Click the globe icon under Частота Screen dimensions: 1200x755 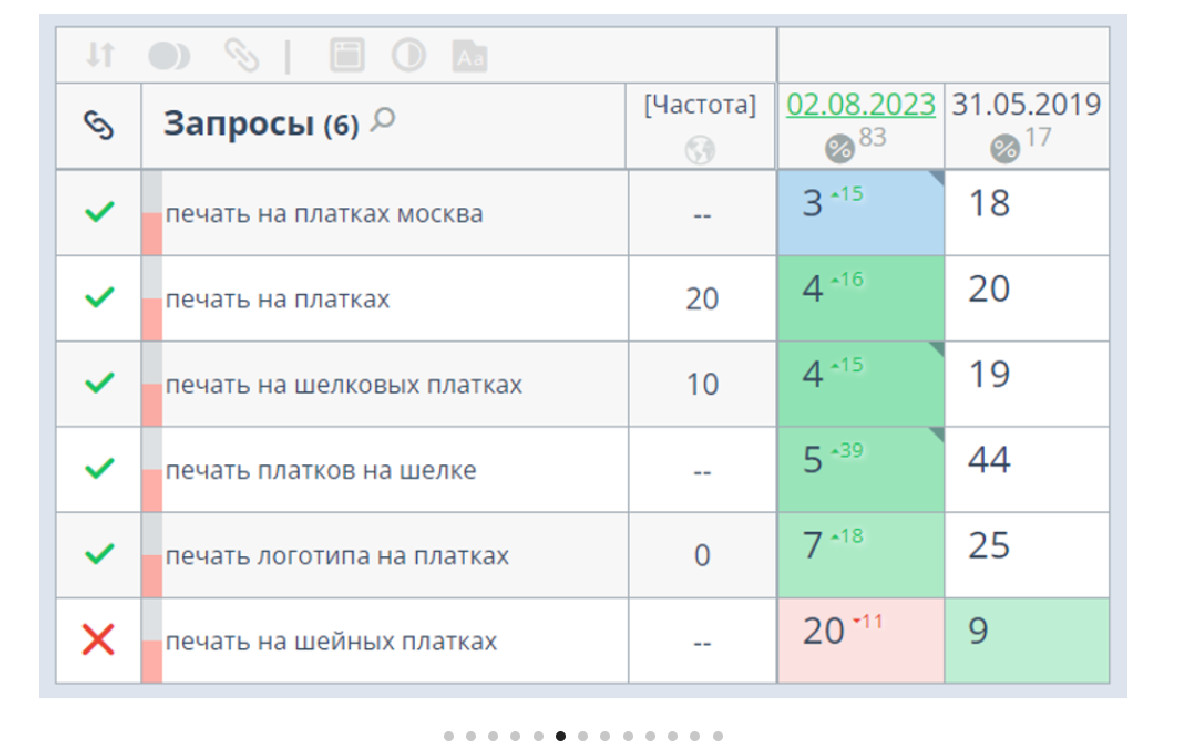tap(700, 150)
